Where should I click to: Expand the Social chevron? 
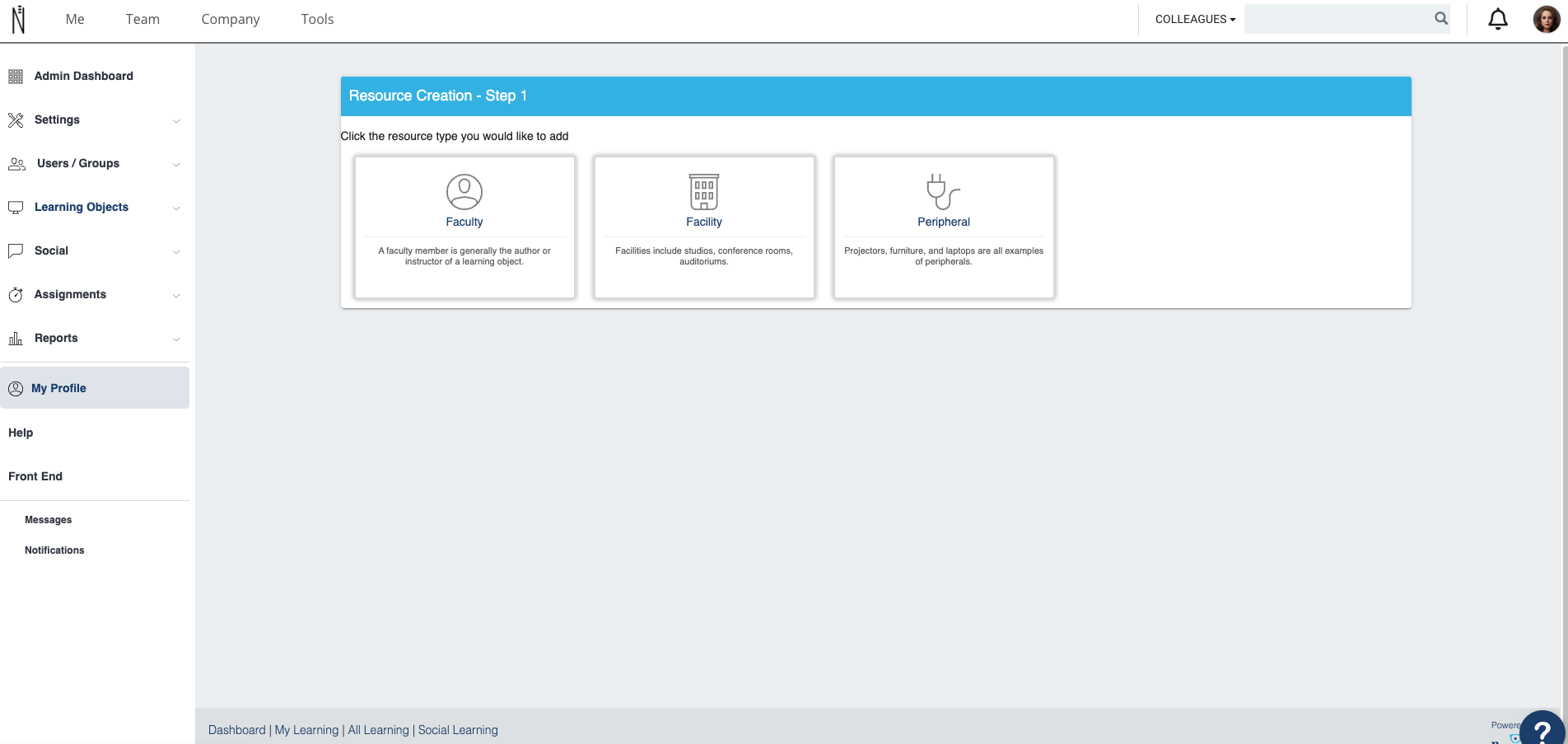pos(176,252)
